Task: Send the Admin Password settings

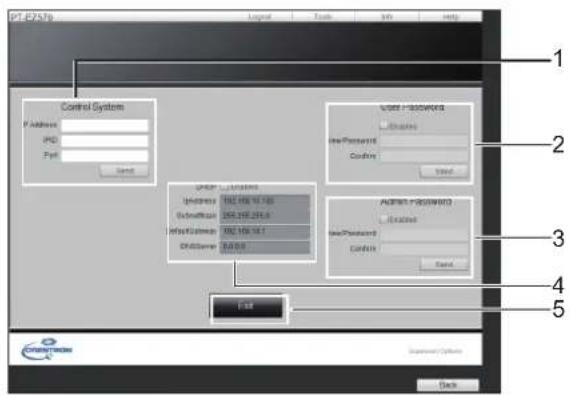Action: [x=444, y=264]
